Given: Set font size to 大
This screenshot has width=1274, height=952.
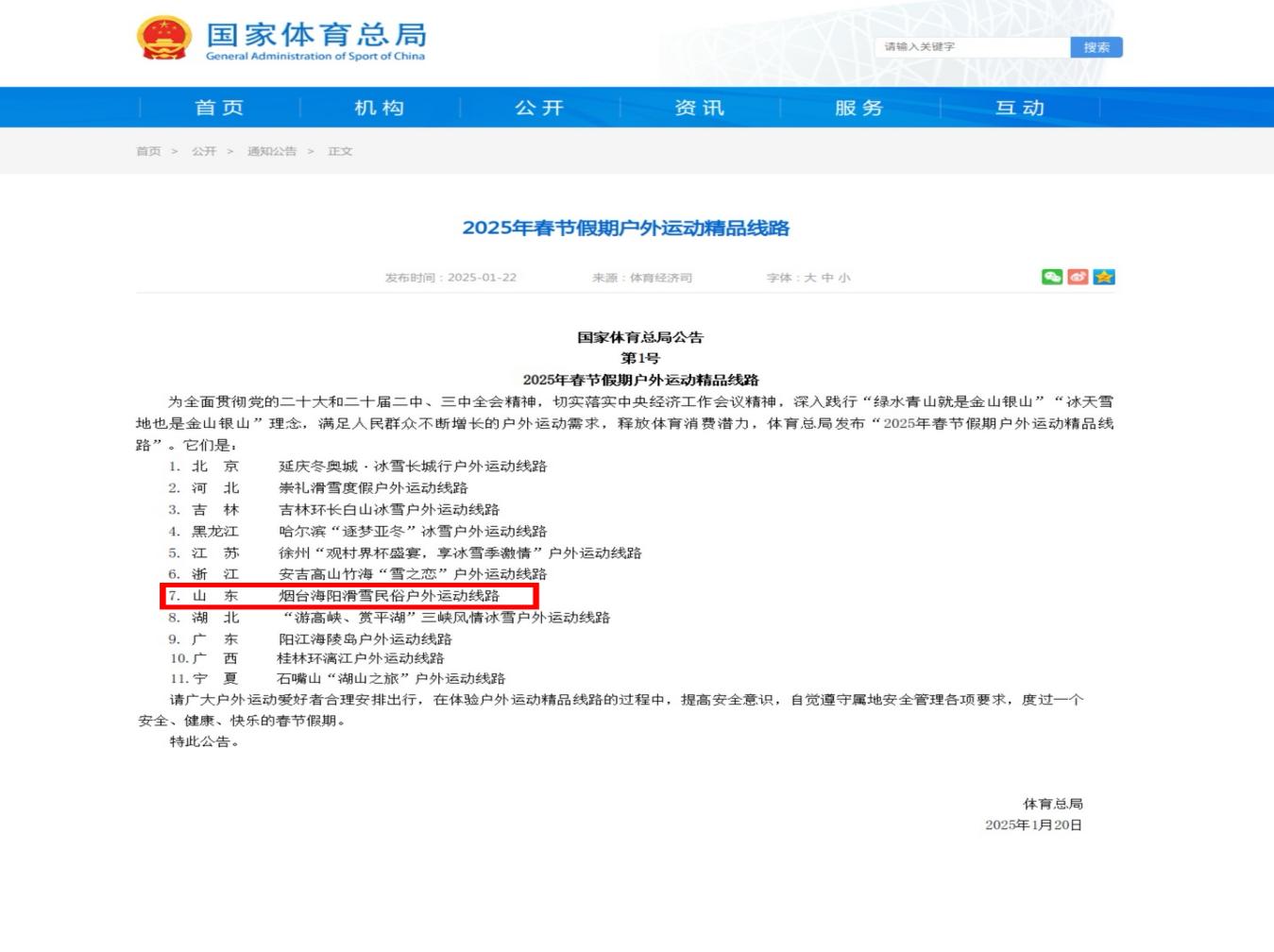Looking at the screenshot, I should coord(811,278).
